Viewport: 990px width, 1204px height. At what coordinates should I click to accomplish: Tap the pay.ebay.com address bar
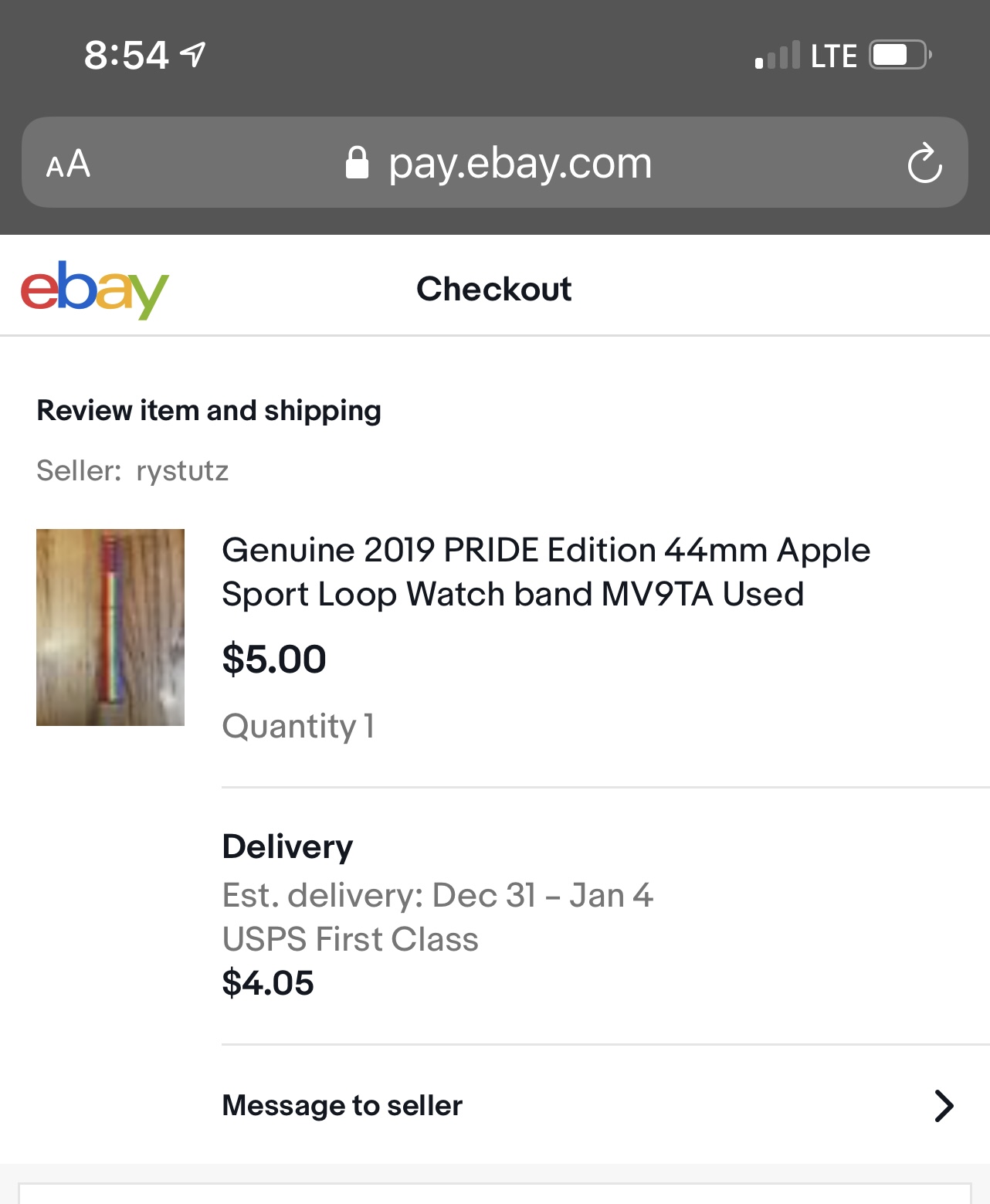[520, 163]
